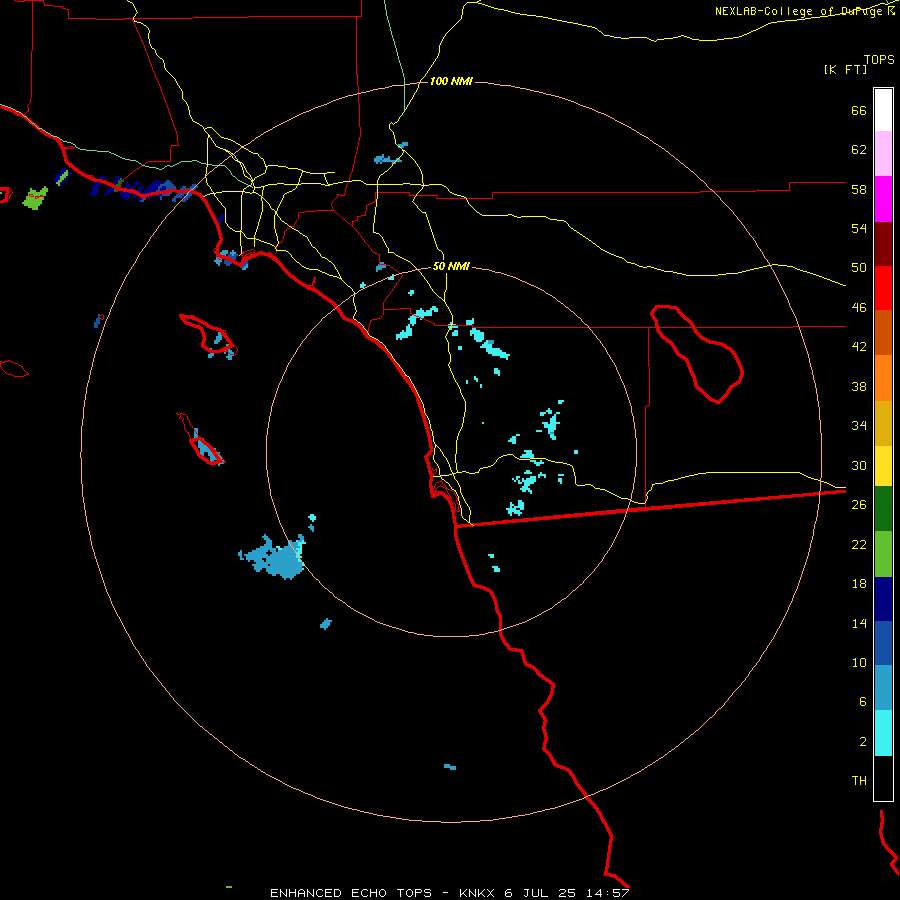
Task: Click the "50 NMI" range ring label
Action: point(451,266)
